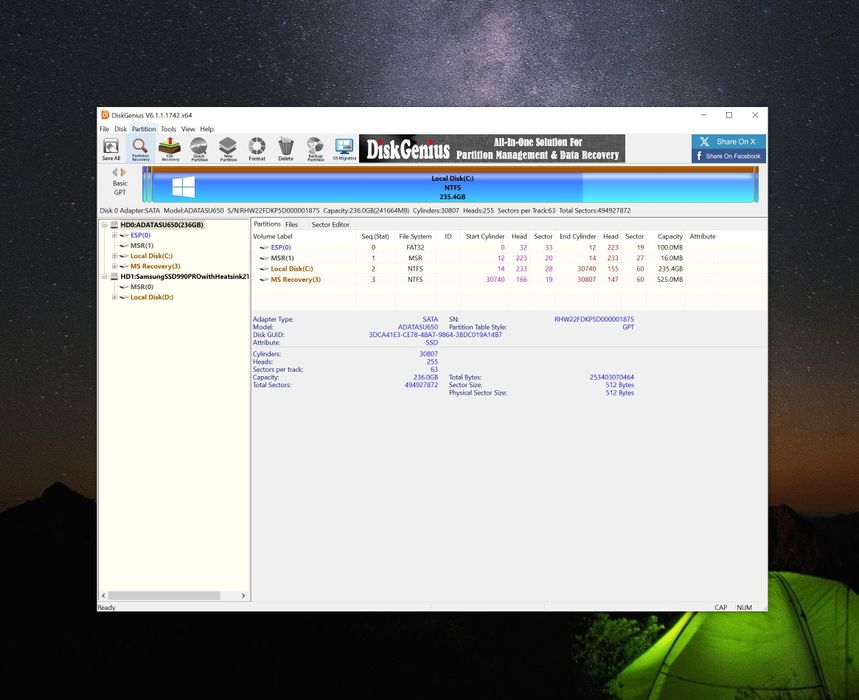
Task: Go to next disk with orange right arrow
Action: 123,173
